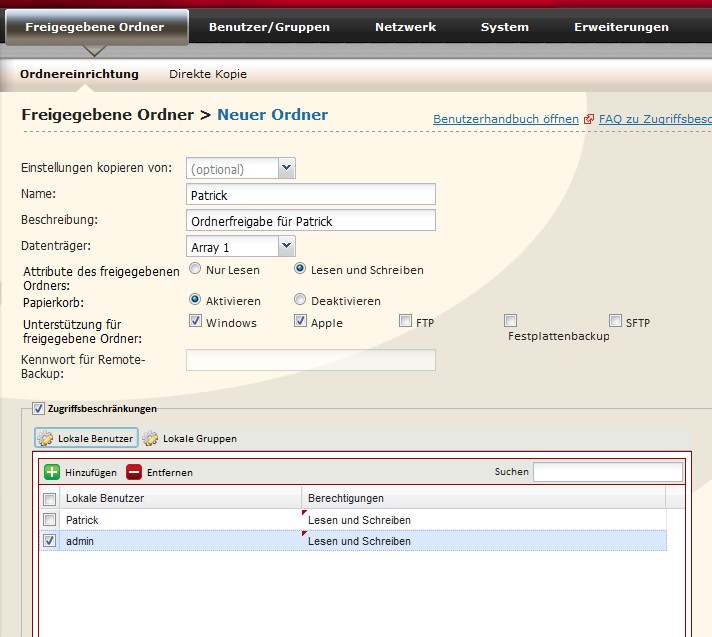712x637 pixels.
Task: Select Papierkorb Deaktivieren radio button
Action: pyautogui.click(x=300, y=299)
